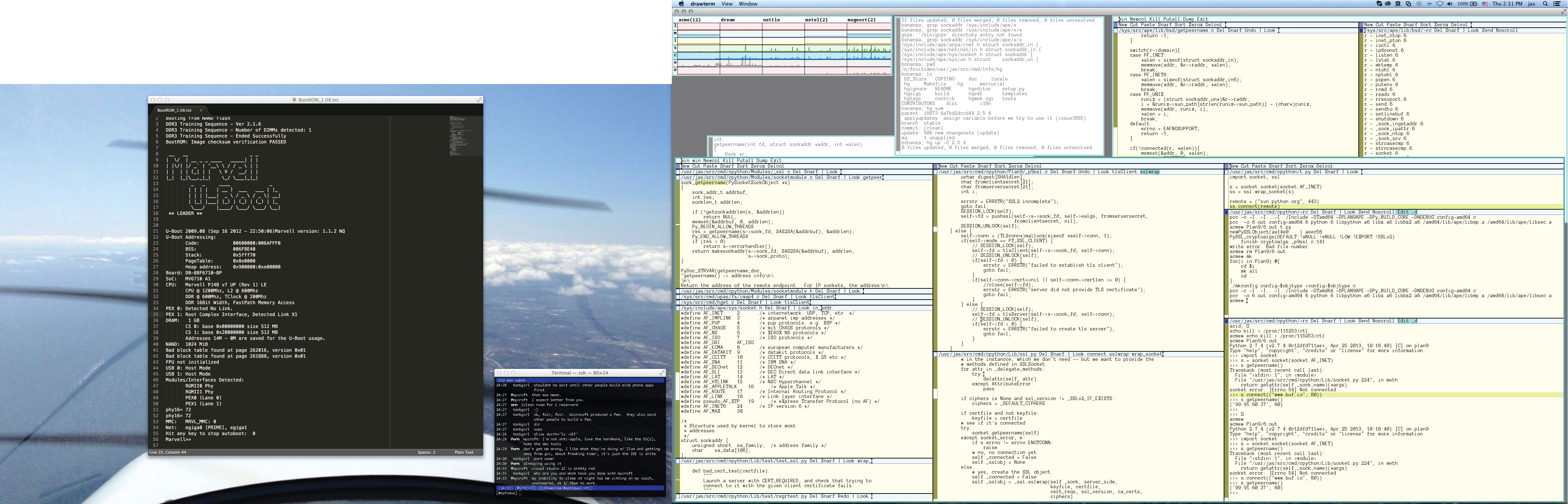
Task: Click the battery 100% indicator
Action: (x=1468, y=3)
